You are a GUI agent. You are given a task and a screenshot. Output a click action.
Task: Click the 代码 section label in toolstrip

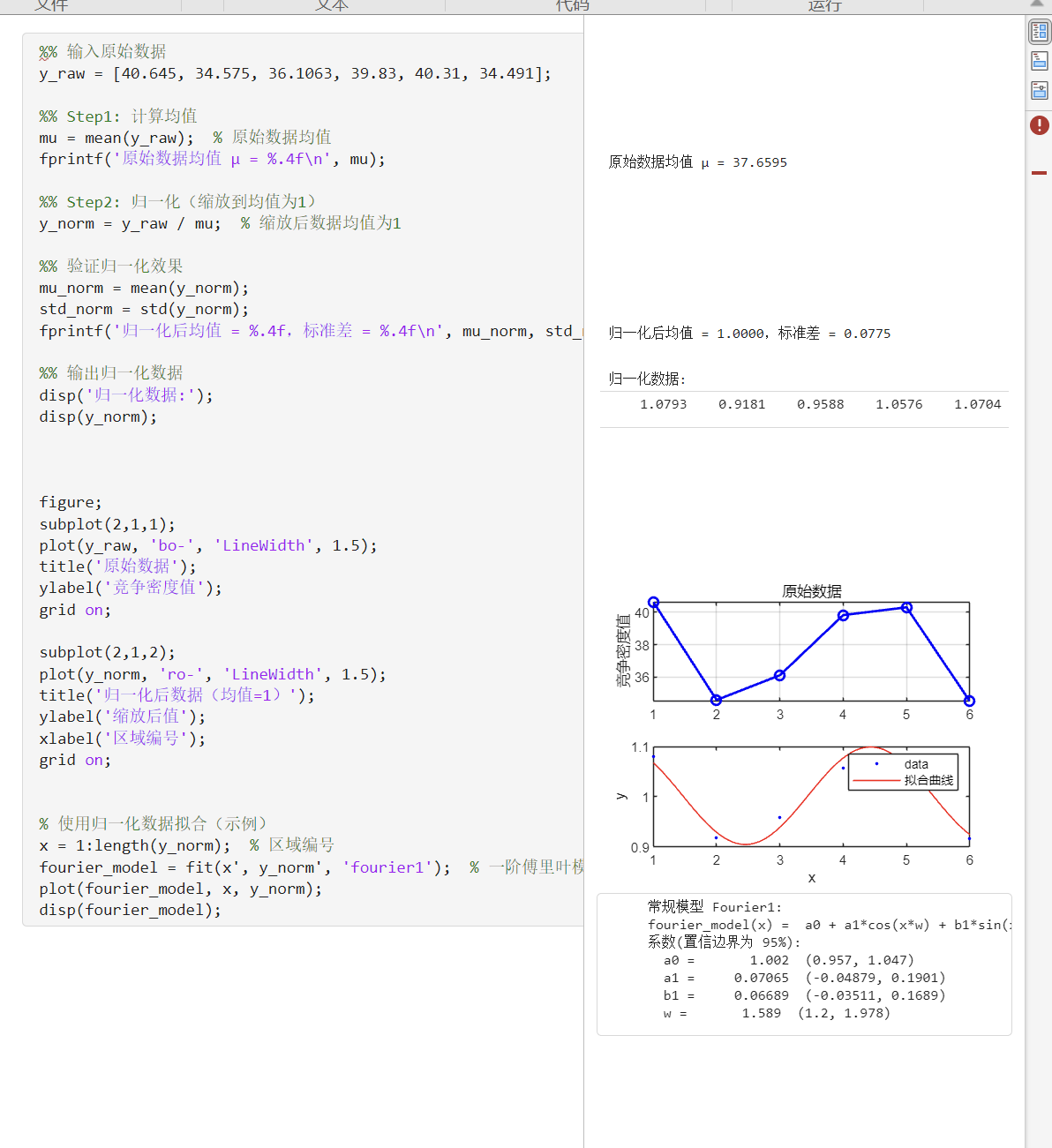coord(572,5)
